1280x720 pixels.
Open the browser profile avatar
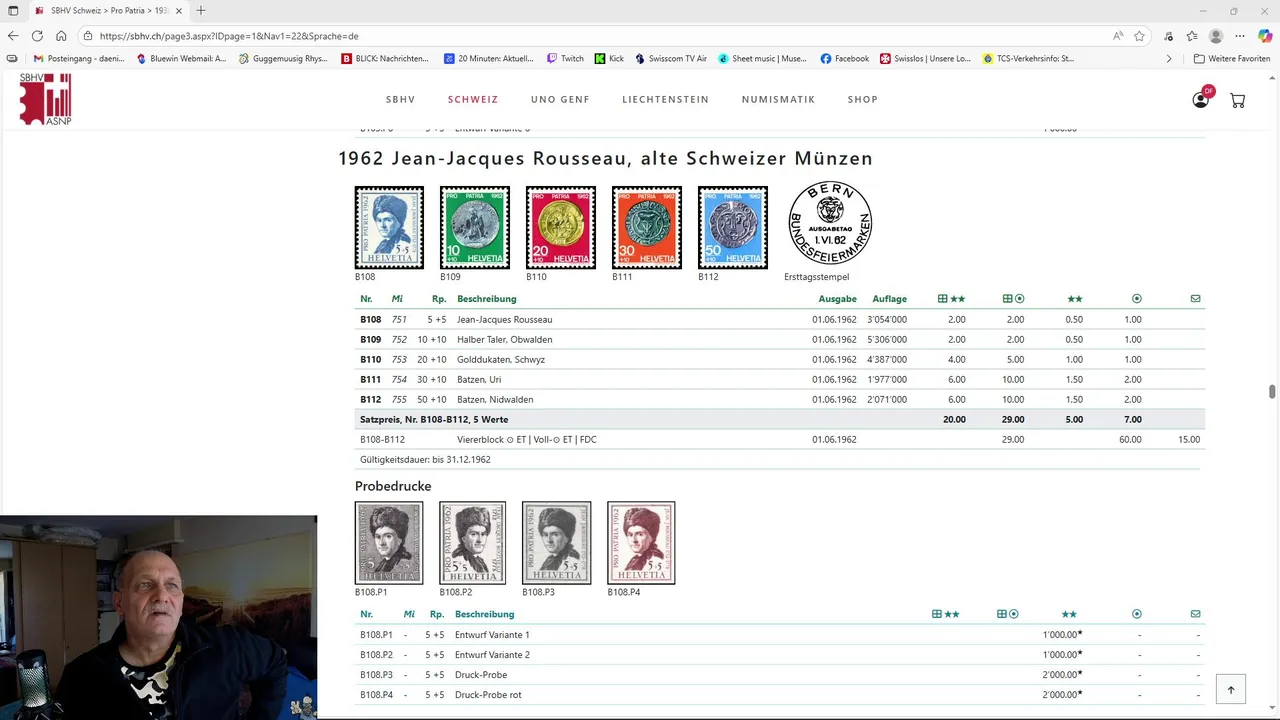[x=1216, y=36]
